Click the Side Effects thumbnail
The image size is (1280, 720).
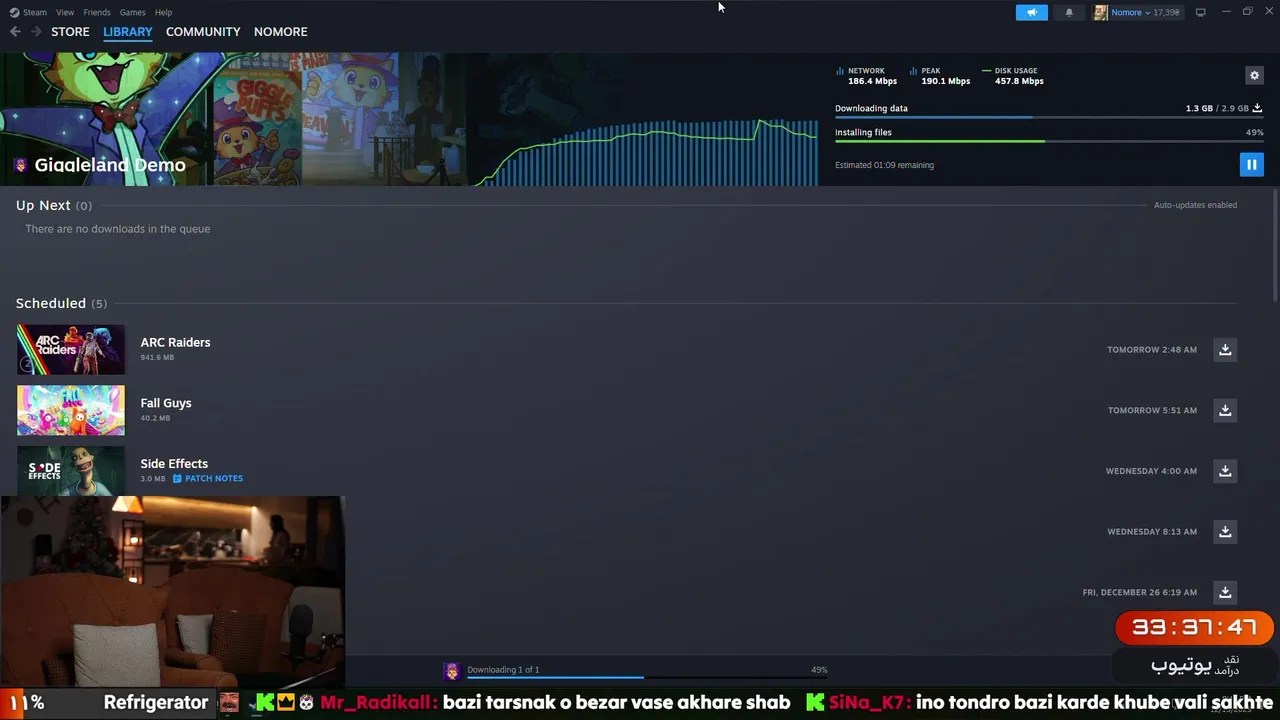pos(71,470)
